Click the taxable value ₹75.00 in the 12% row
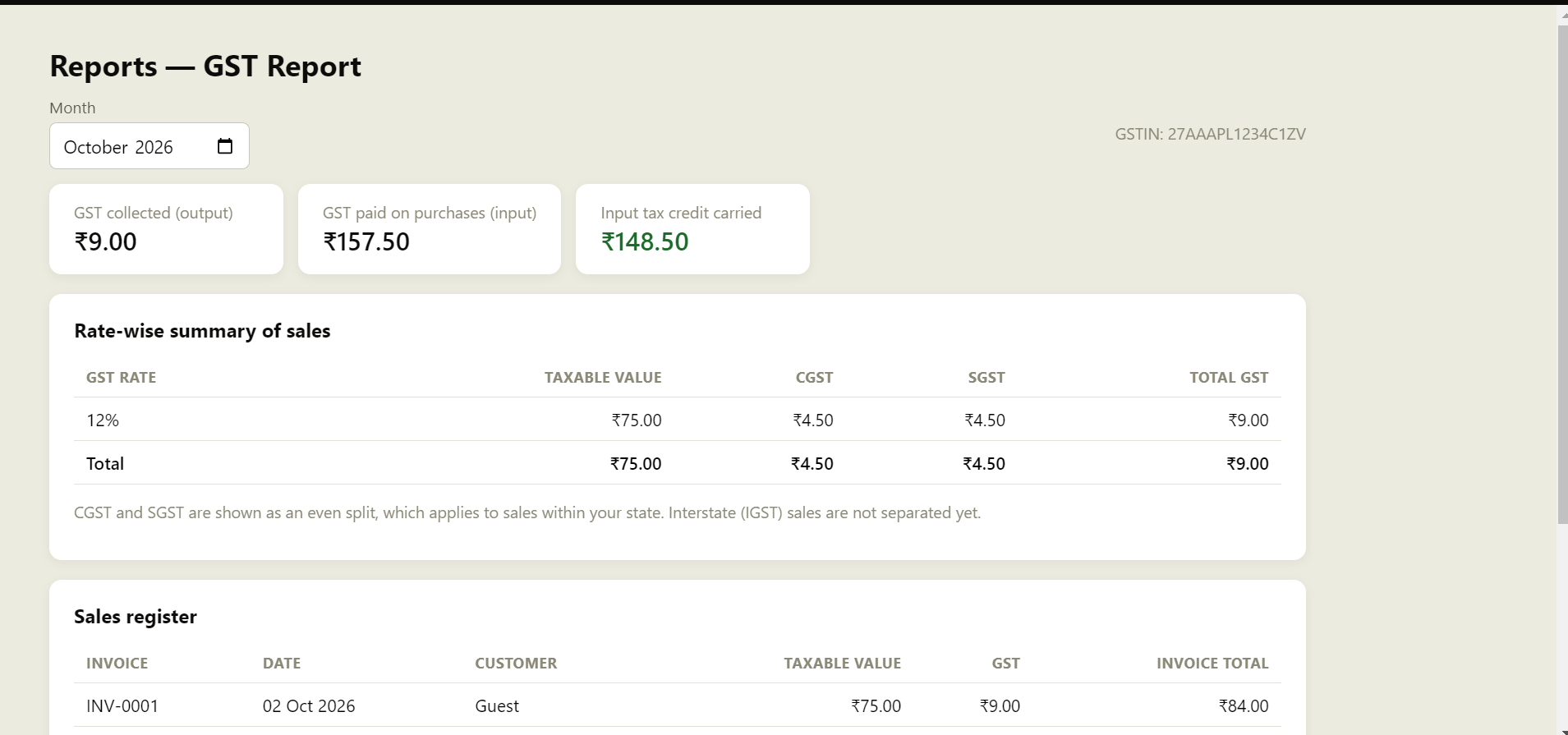 click(637, 420)
